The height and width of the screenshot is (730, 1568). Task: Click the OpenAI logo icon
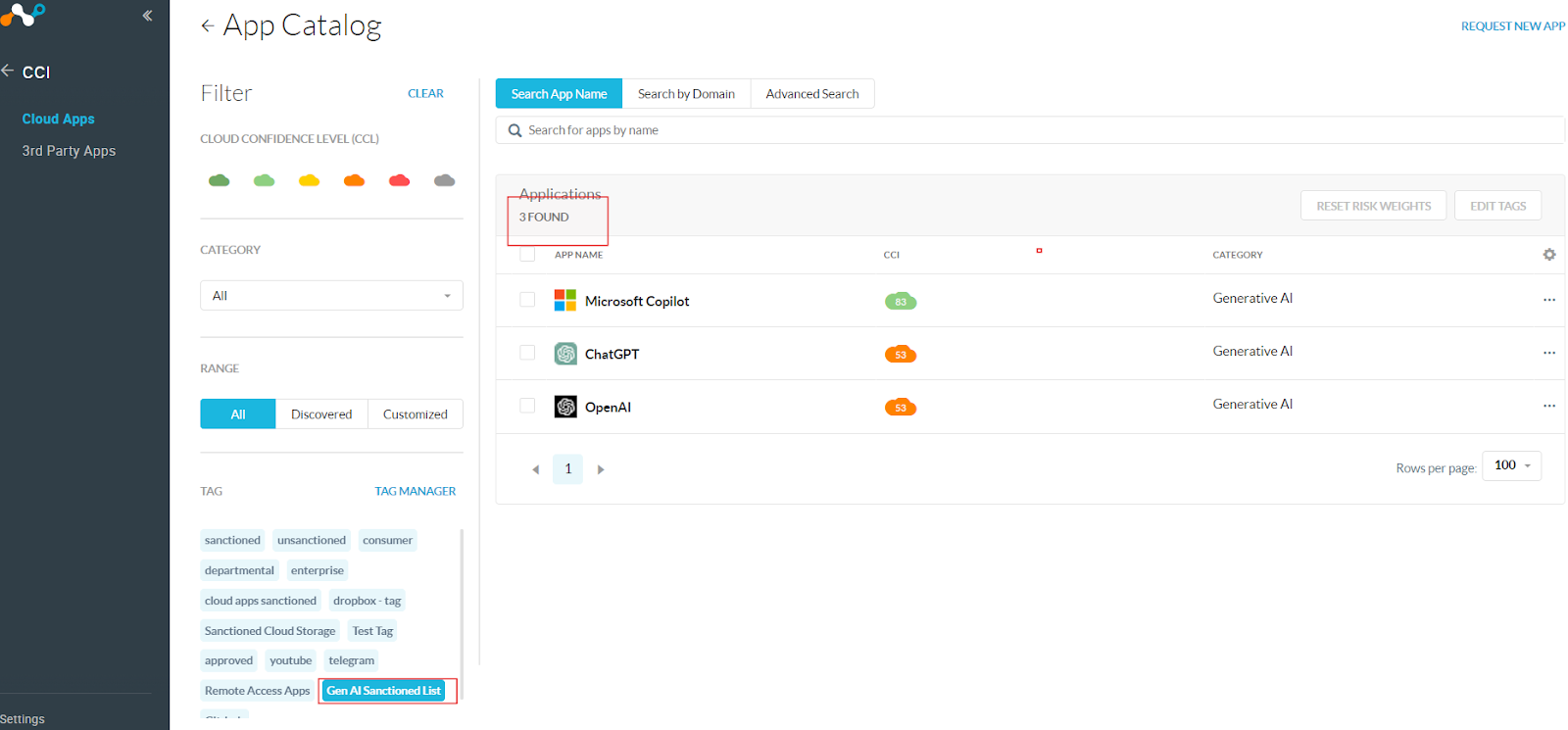[565, 407]
